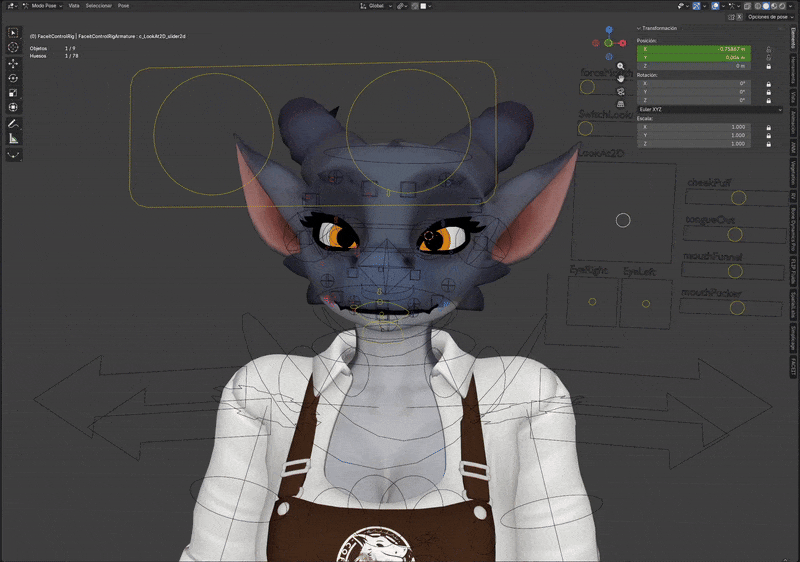800x562 pixels.
Task: Click blue Z axis atop navigation gizmo
Action: tap(609, 30)
